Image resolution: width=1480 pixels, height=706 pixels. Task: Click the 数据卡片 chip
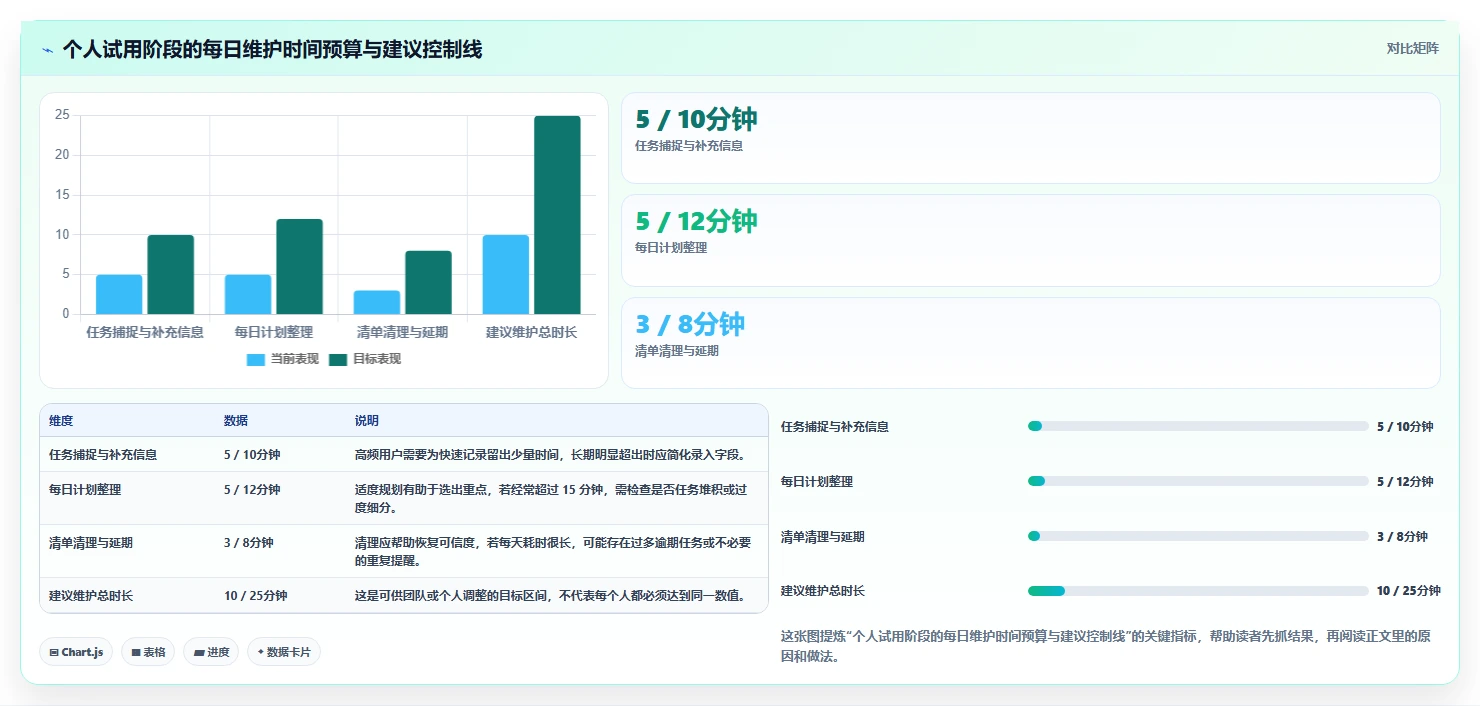[x=284, y=652]
